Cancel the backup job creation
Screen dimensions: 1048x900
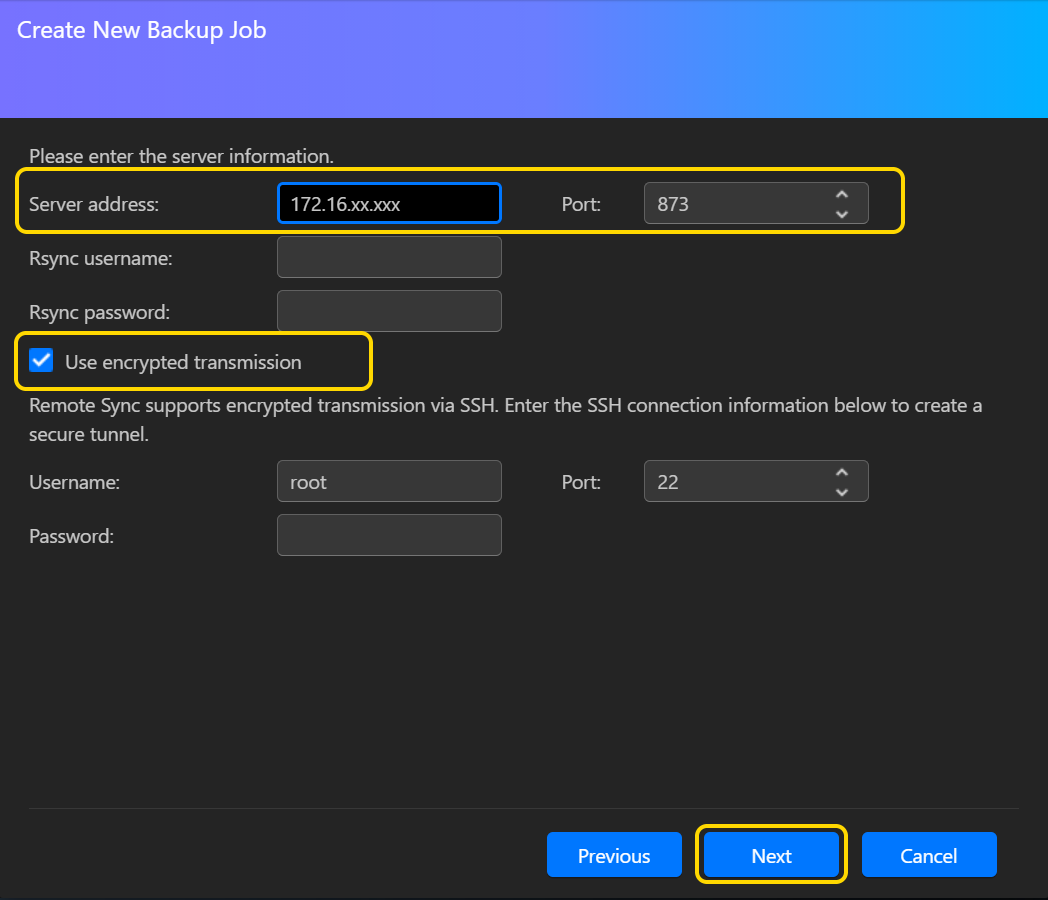[929, 855]
